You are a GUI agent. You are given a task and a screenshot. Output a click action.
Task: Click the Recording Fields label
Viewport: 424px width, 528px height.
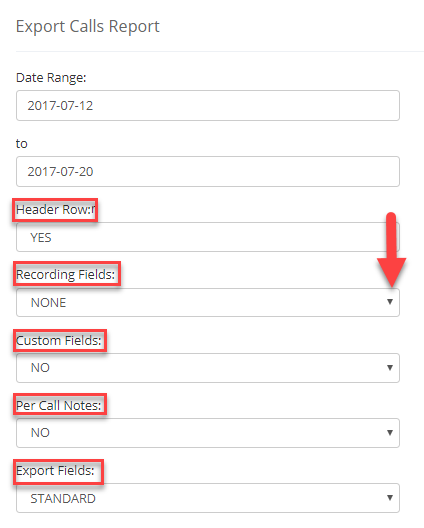pos(66,274)
